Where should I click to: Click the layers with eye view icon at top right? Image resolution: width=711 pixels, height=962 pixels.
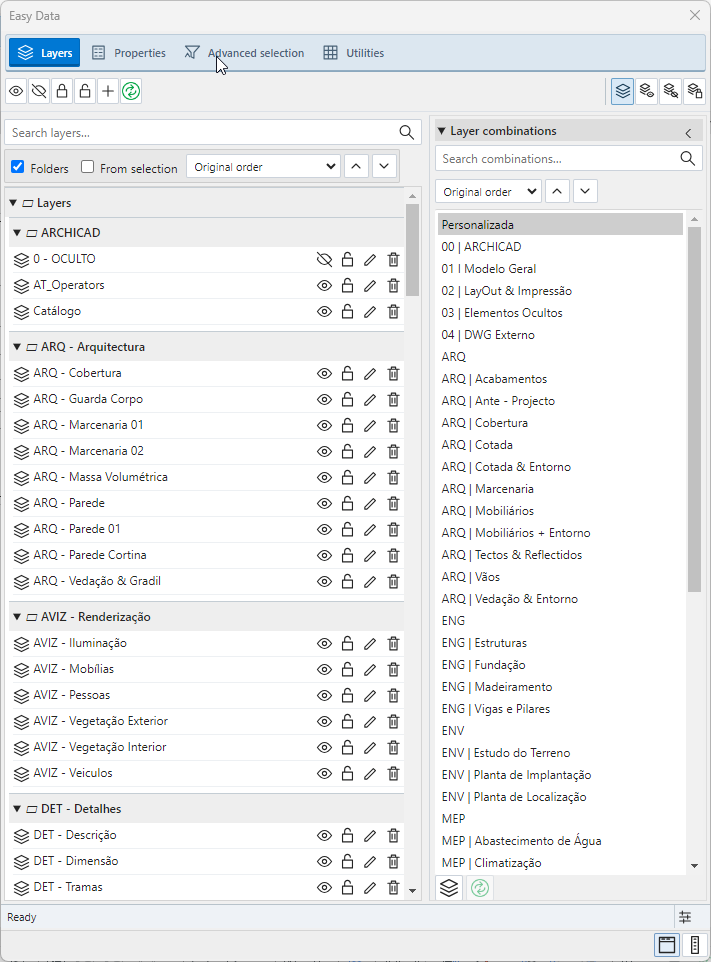tap(647, 91)
